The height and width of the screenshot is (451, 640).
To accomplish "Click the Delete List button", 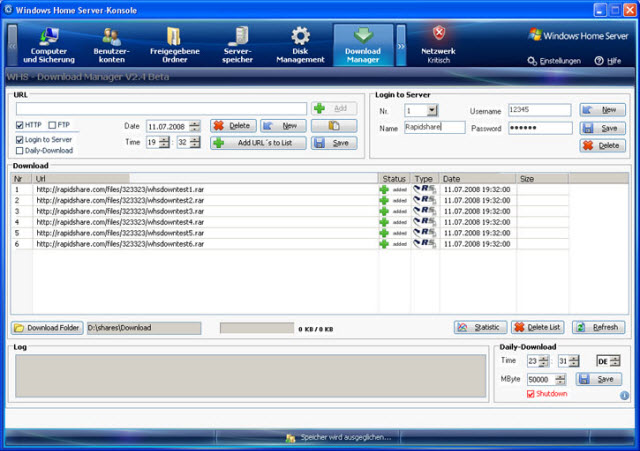I will [538, 327].
